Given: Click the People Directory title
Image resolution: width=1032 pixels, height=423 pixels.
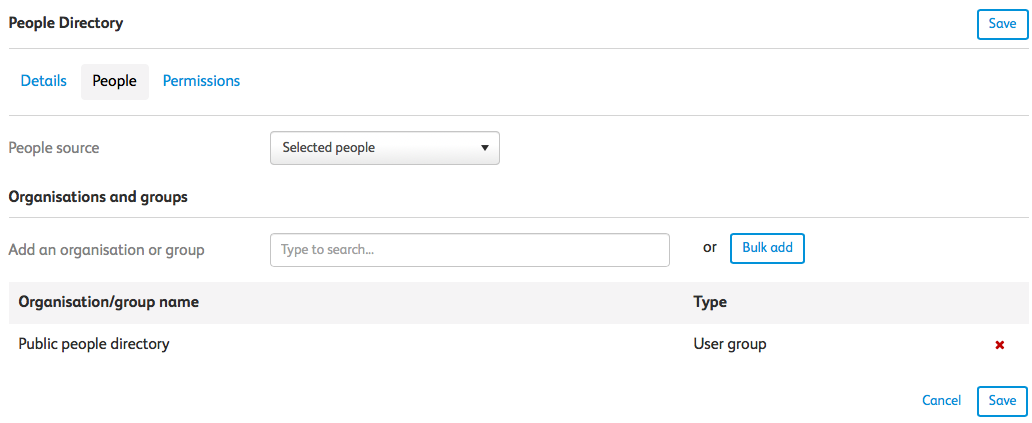Looking at the screenshot, I should coord(65,23).
